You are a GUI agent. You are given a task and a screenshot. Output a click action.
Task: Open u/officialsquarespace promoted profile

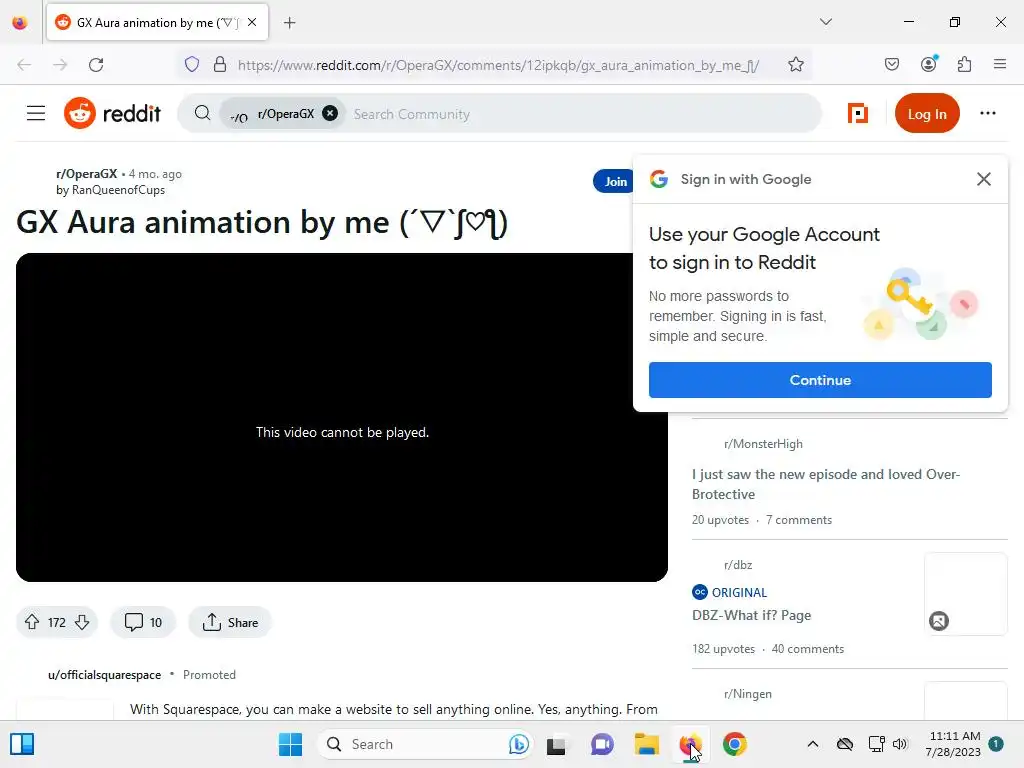(104, 675)
